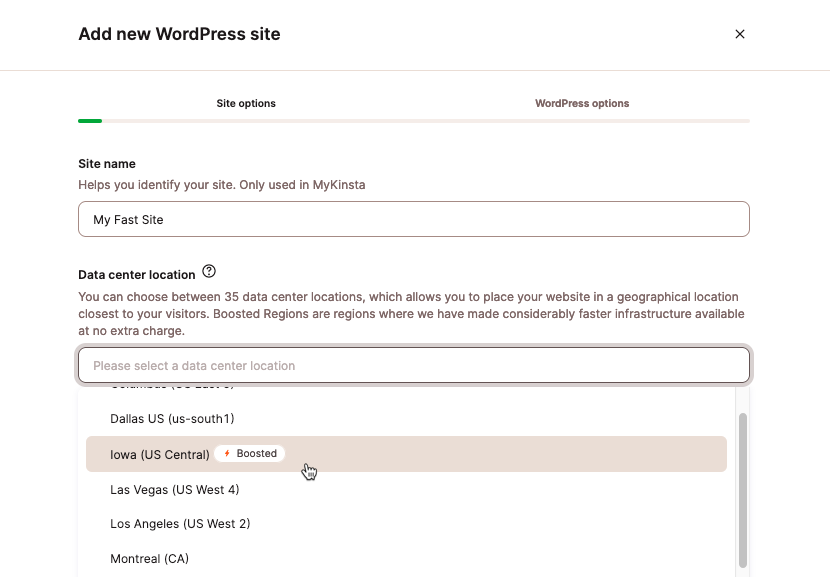Select Dallas US (us-south1) from the list
The image size is (830, 577).
coord(172,419)
